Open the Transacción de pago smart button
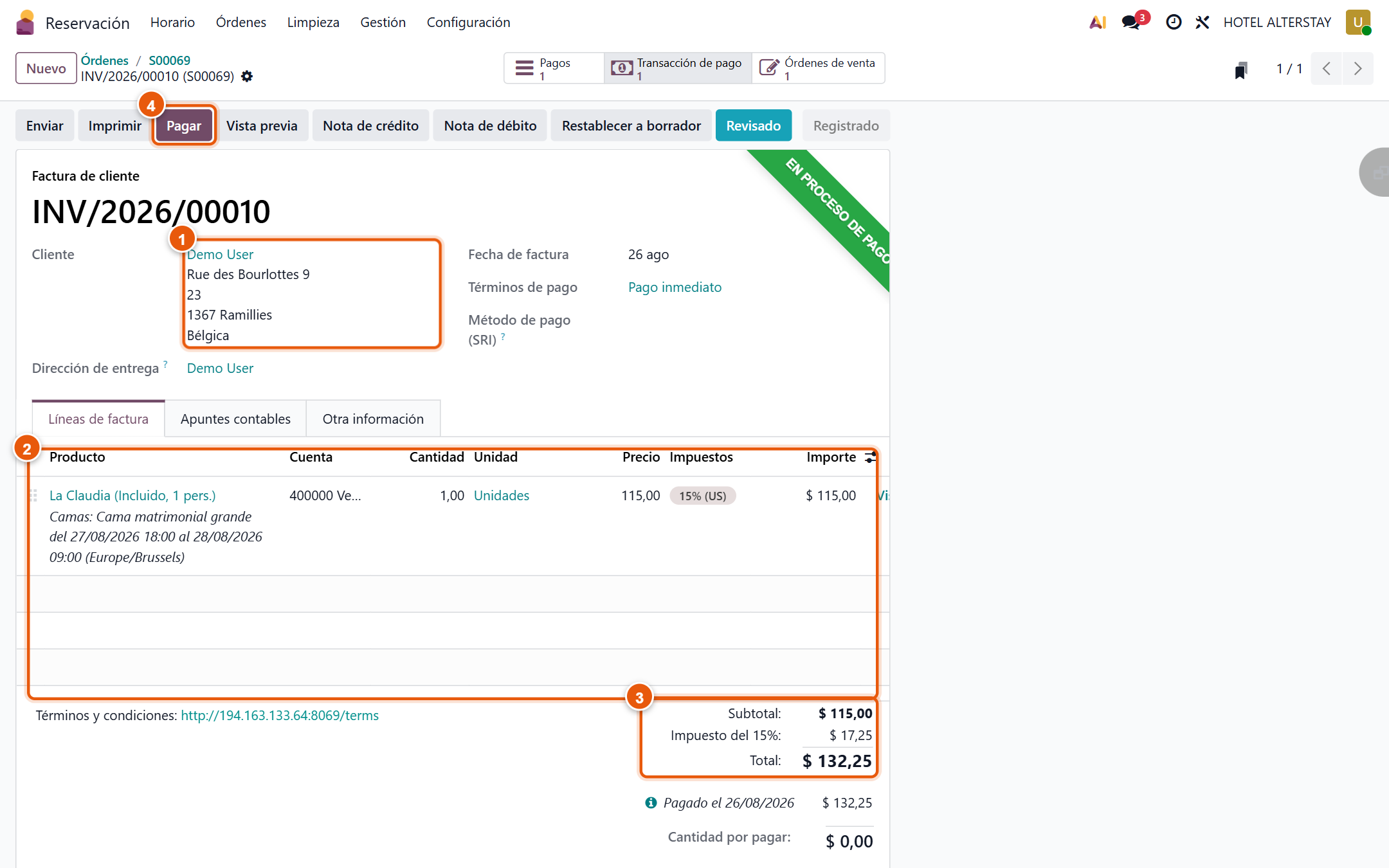The width and height of the screenshot is (1389, 868). point(678,68)
